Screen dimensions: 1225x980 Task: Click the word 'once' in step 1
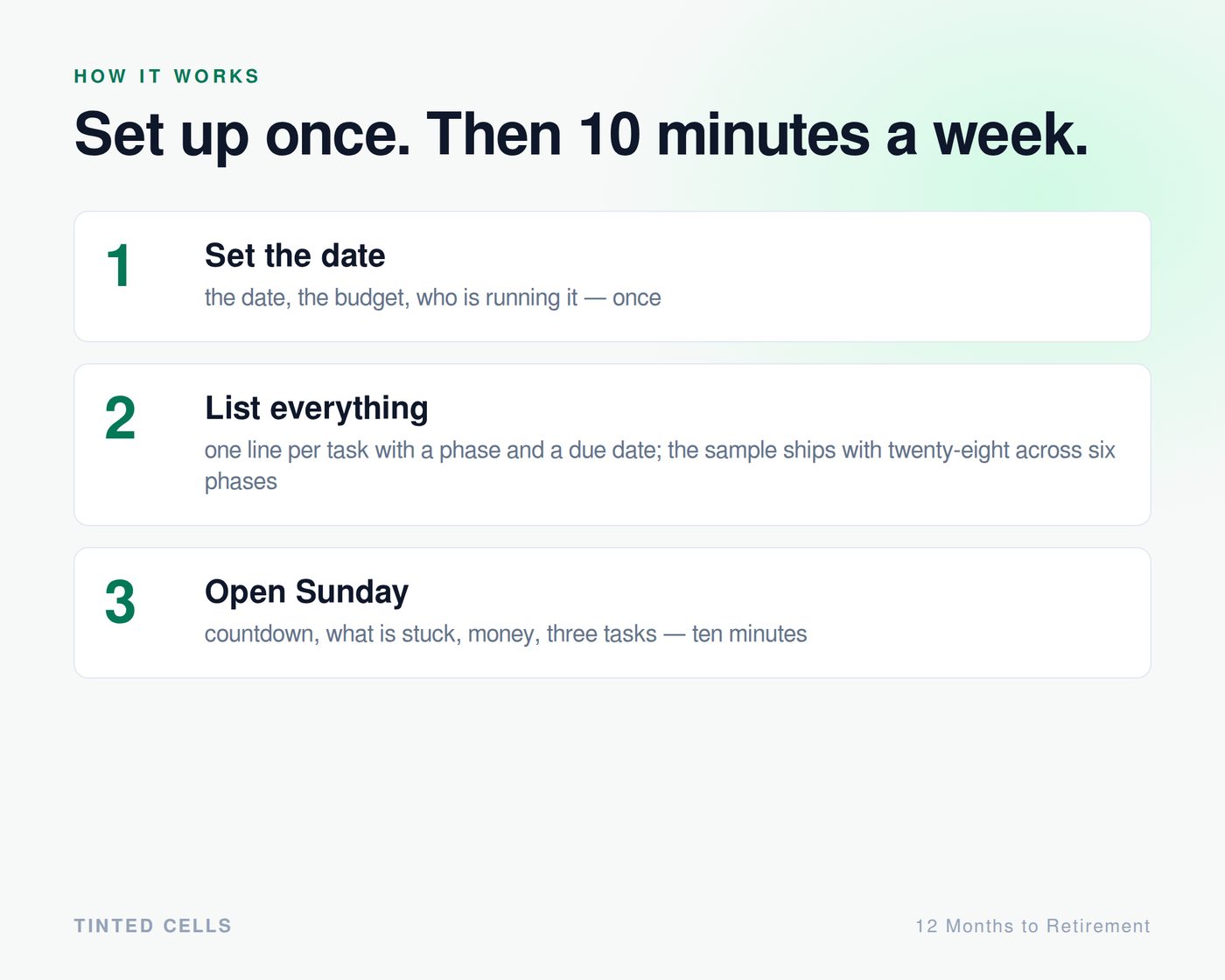(x=637, y=297)
